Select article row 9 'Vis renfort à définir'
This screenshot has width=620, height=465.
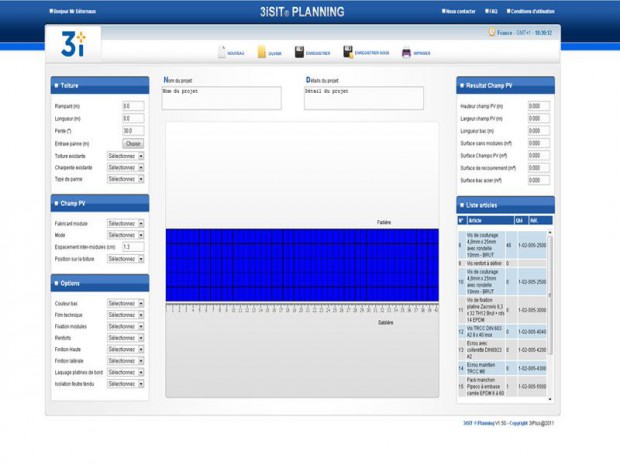point(502,263)
